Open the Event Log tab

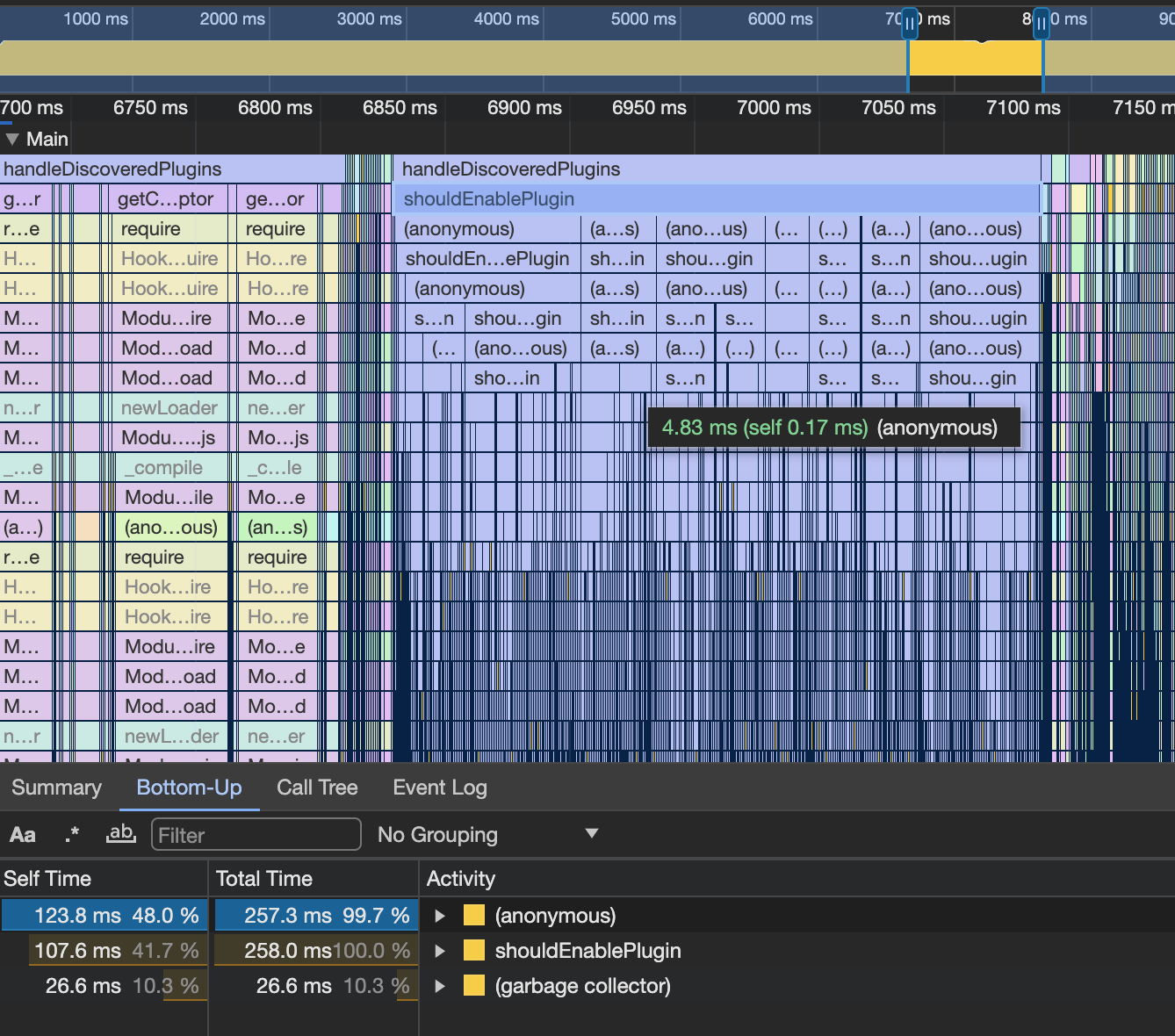click(440, 788)
